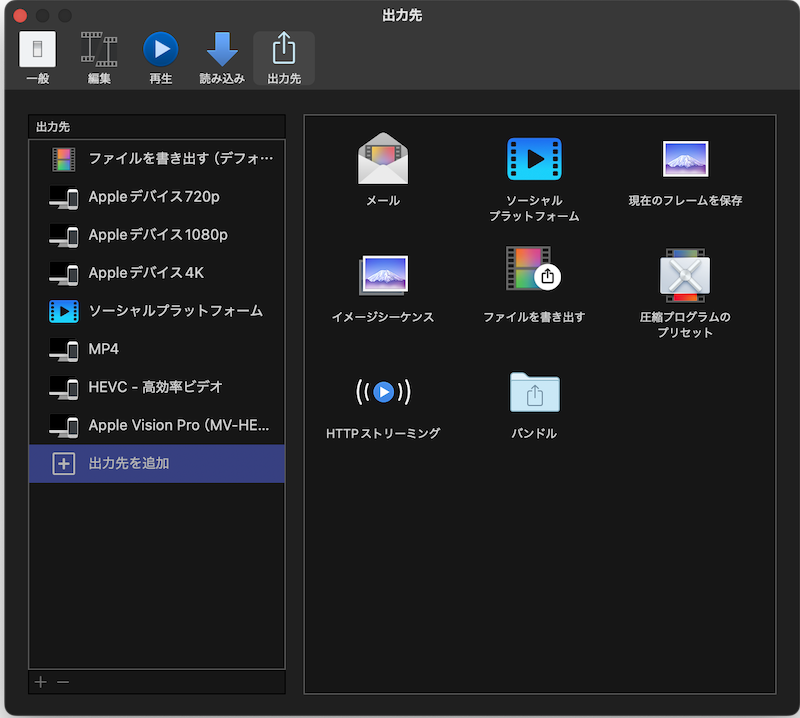Viewport: 800px width, 718px height.
Task: Select ファイルを書き出す（デフォ… in the list
Action: coord(157,159)
